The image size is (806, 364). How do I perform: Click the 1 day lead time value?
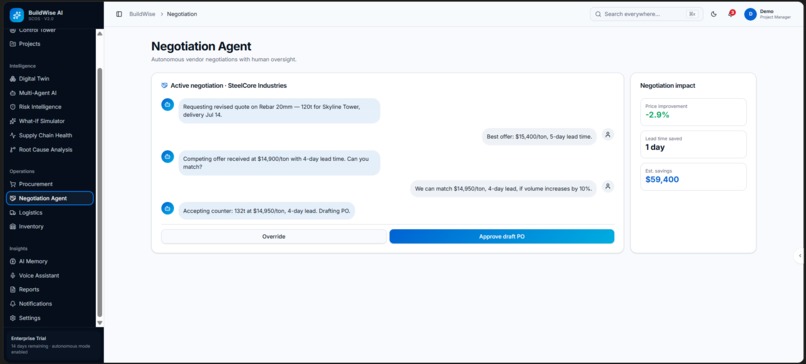[x=655, y=148]
